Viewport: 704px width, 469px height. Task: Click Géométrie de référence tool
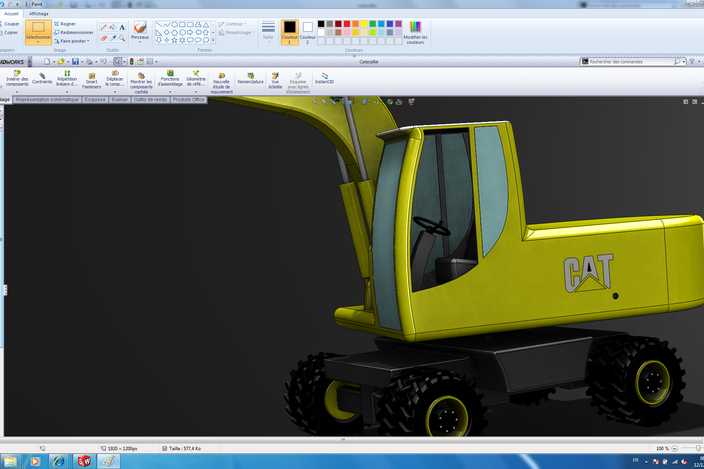click(x=196, y=78)
